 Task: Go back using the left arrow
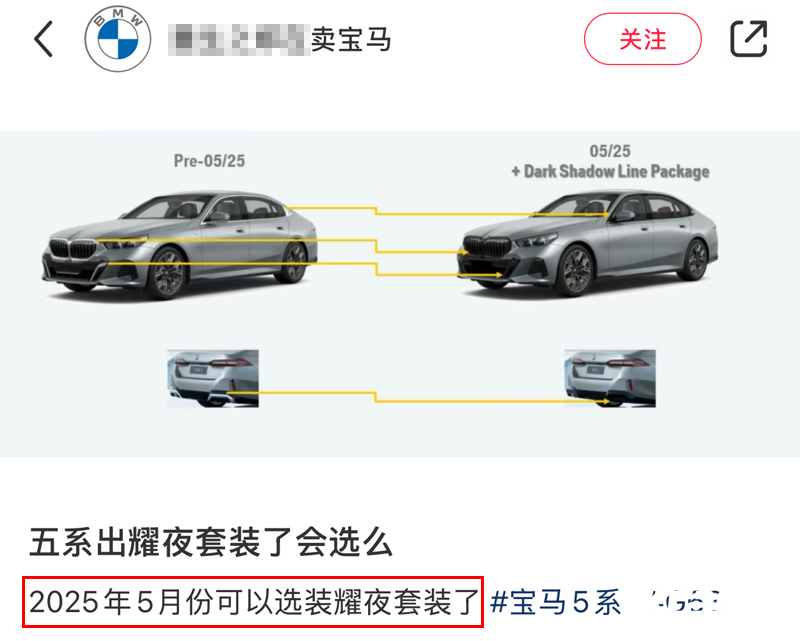point(44,39)
